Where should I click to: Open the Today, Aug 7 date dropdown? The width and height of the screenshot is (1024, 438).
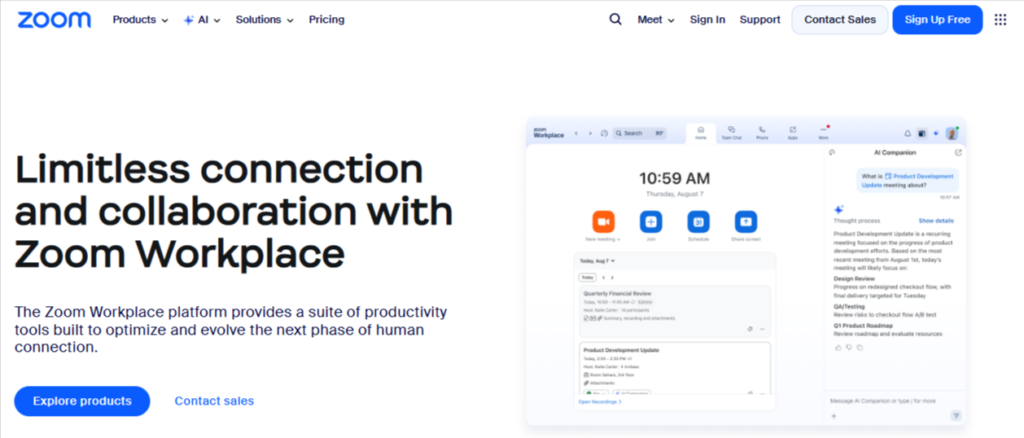[597, 261]
